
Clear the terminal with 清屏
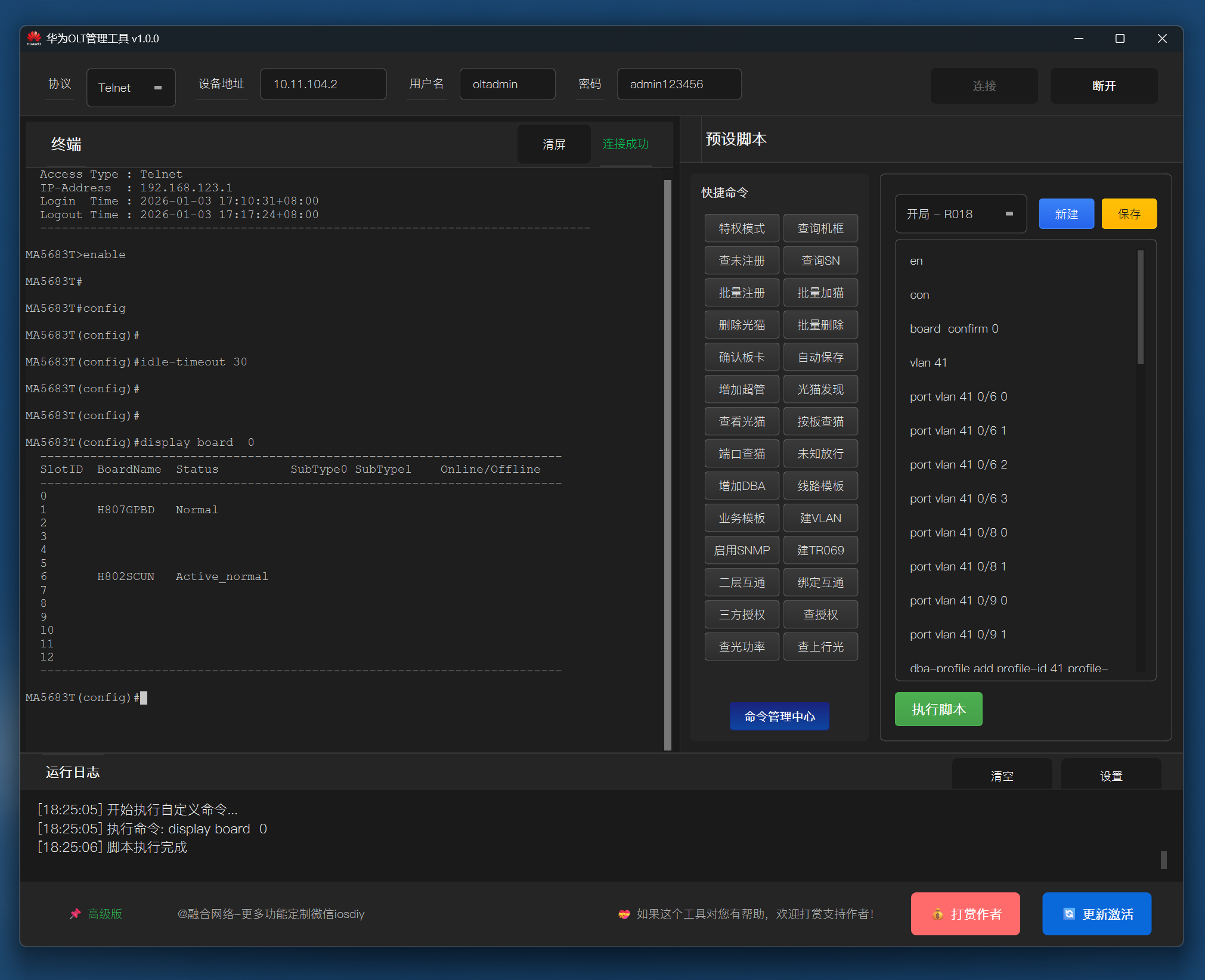tap(554, 144)
